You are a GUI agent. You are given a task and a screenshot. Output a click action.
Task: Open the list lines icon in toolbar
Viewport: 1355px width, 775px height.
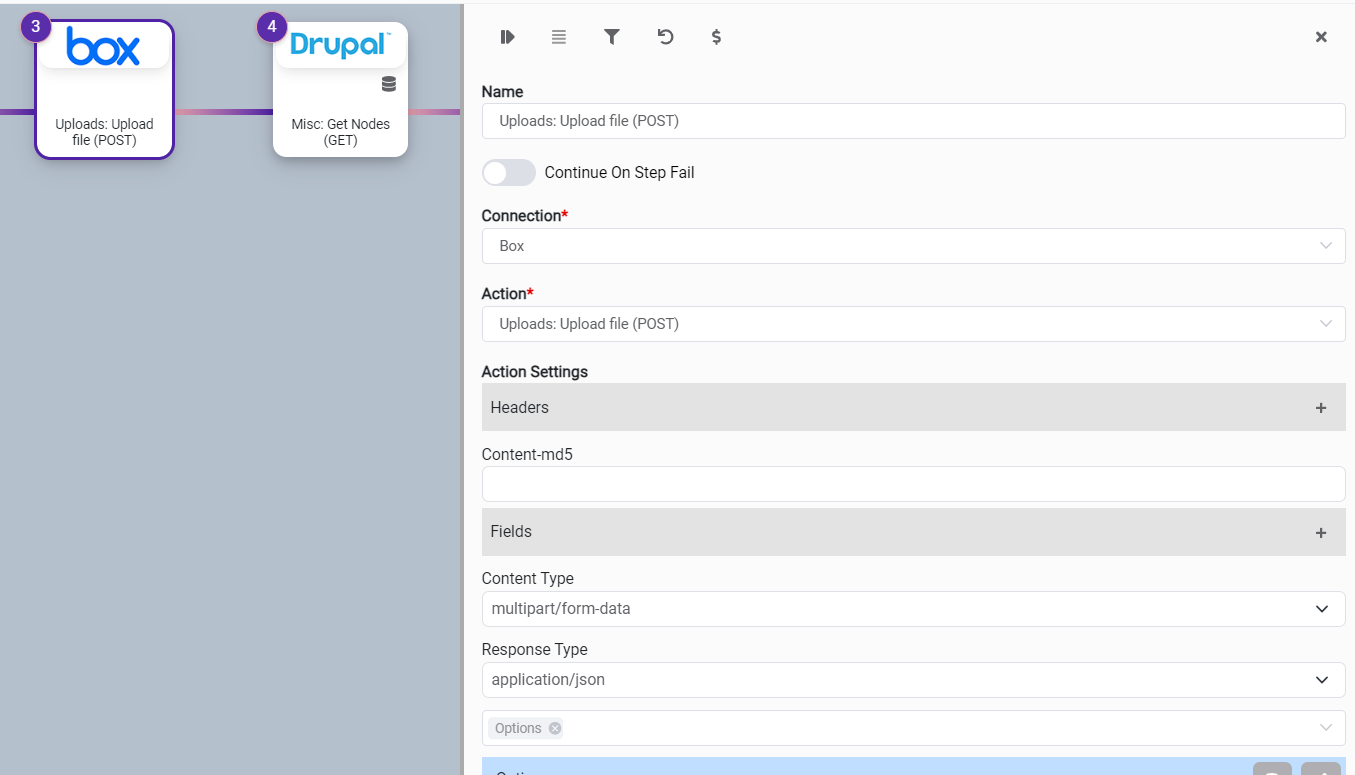559,37
